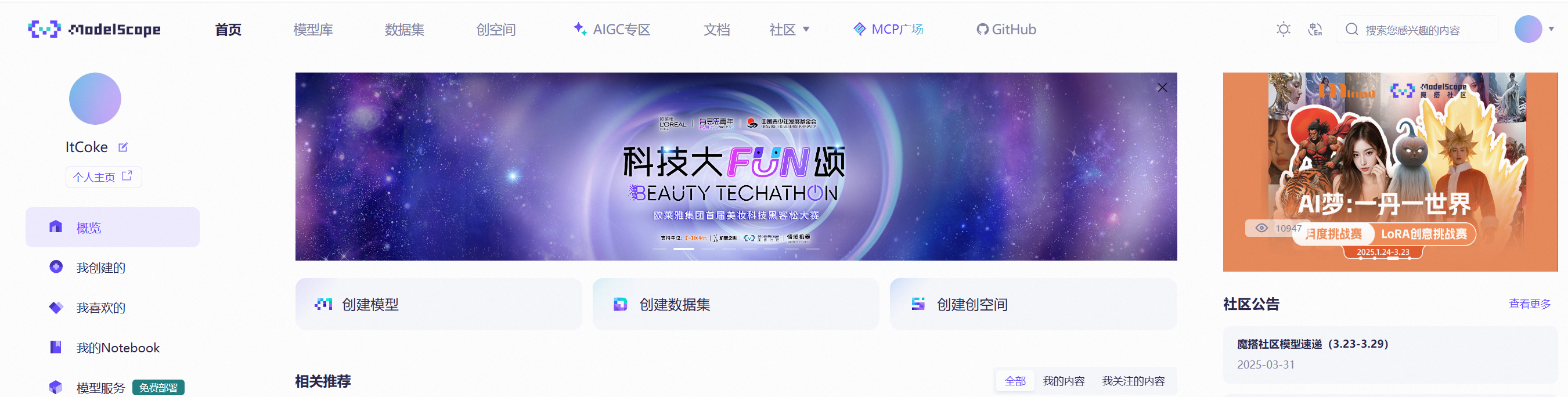
Task: Click the 2025-03-31 announcement date
Action: 1266,364
